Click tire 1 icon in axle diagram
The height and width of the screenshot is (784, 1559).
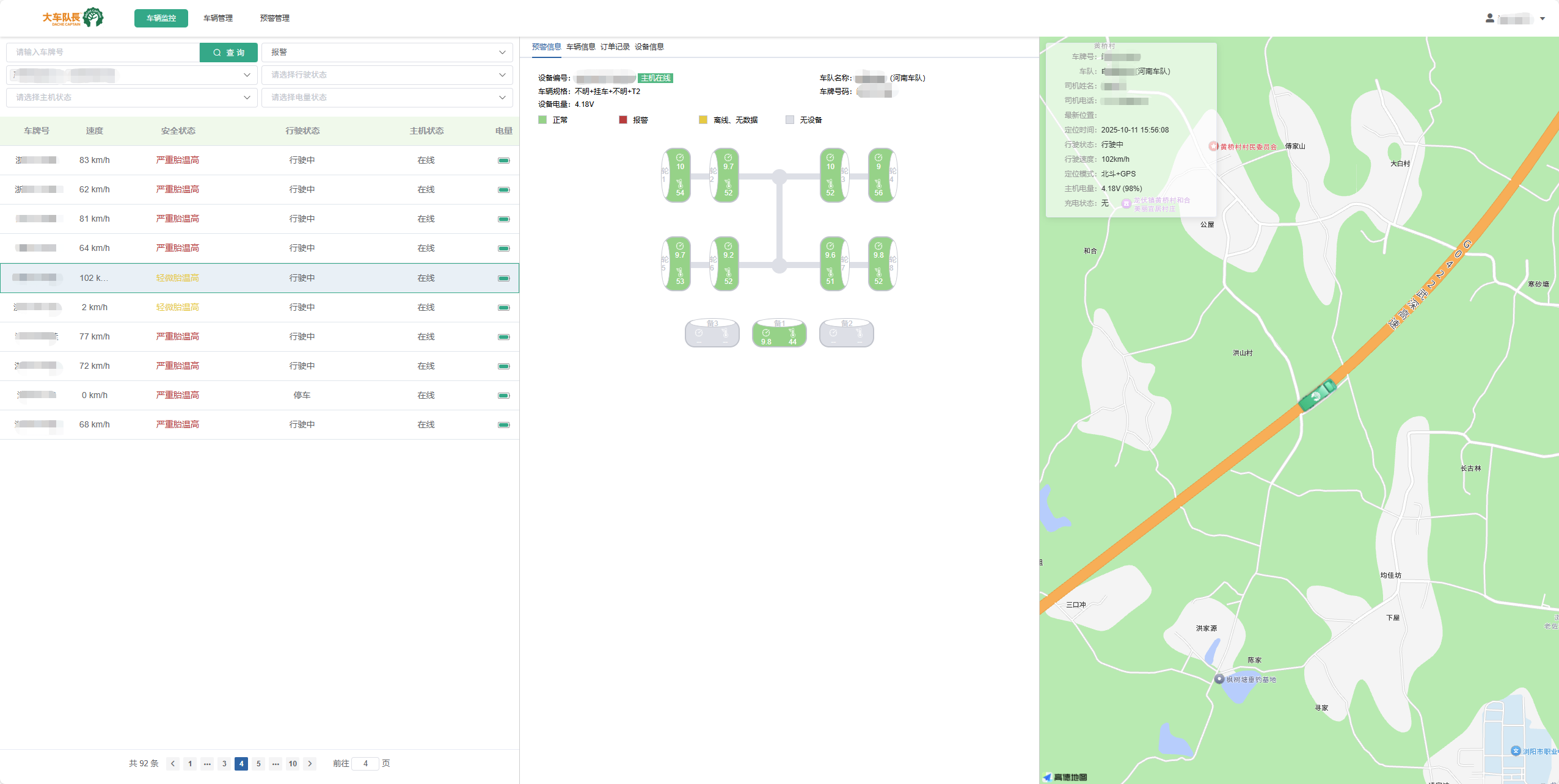coord(678,175)
